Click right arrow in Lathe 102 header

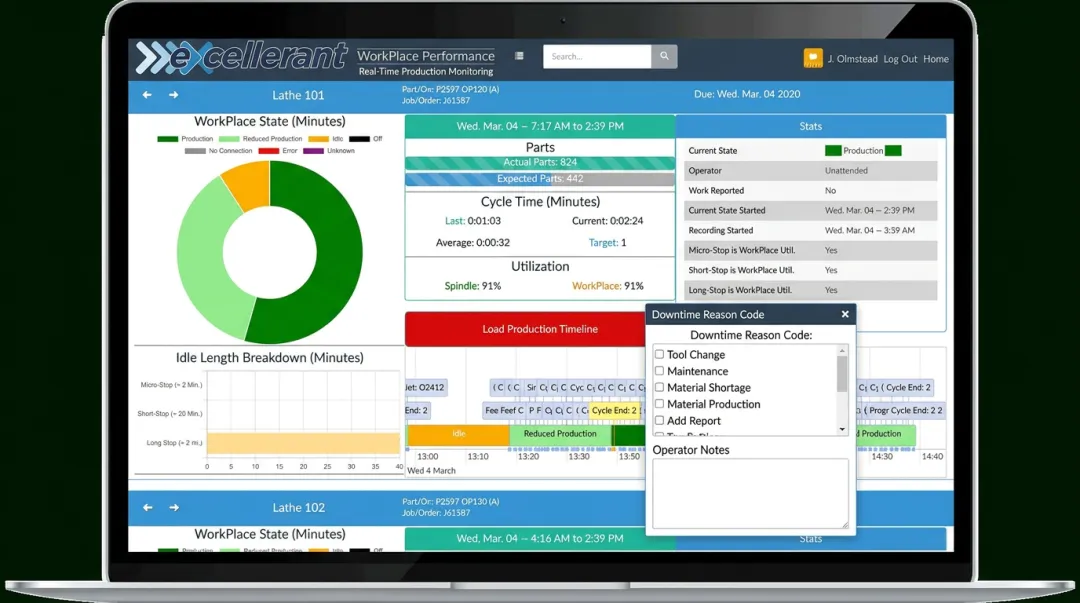[x=174, y=507]
